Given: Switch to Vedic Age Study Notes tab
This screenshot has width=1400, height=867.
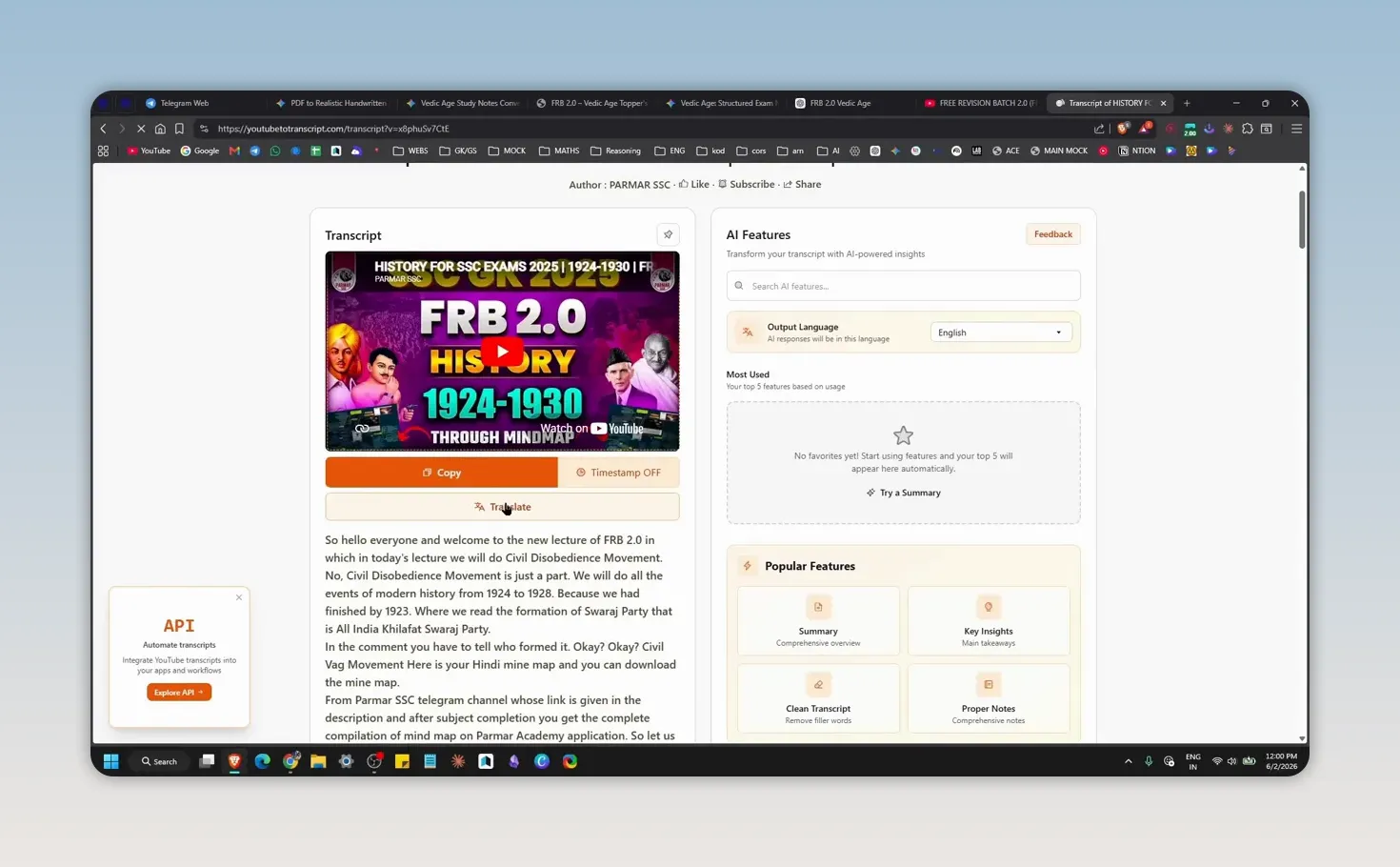Looking at the screenshot, I should (x=462, y=103).
